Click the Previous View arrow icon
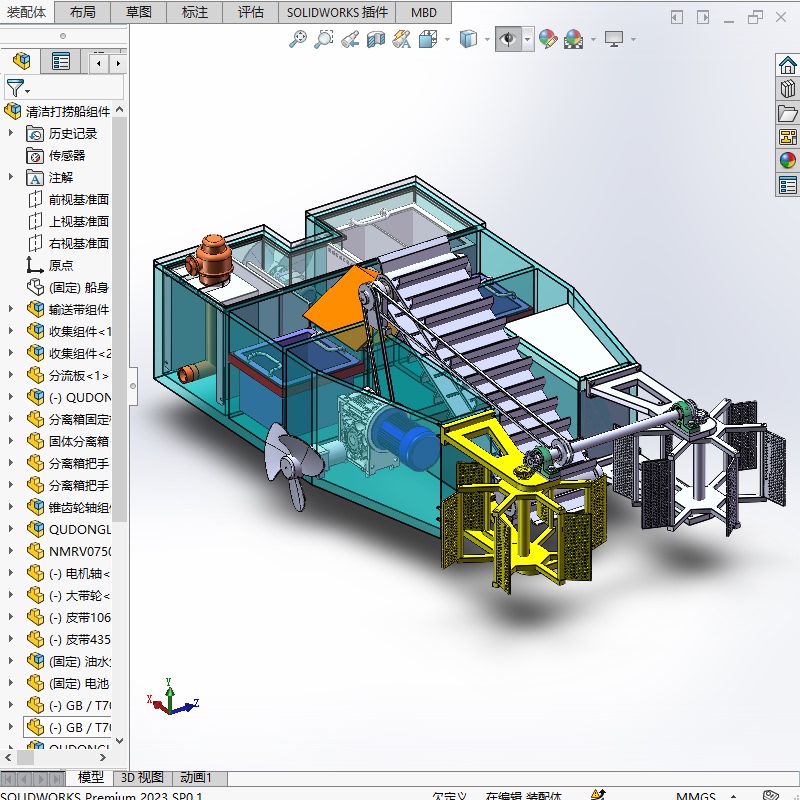This screenshot has width=800, height=800. click(349, 39)
